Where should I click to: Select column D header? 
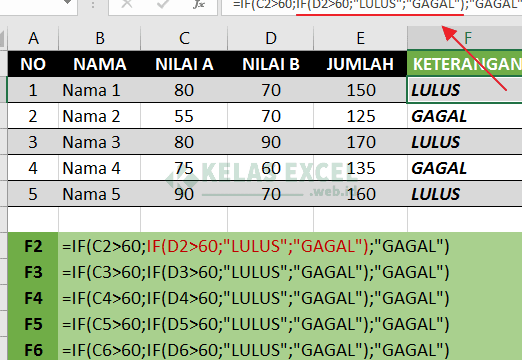(271, 38)
